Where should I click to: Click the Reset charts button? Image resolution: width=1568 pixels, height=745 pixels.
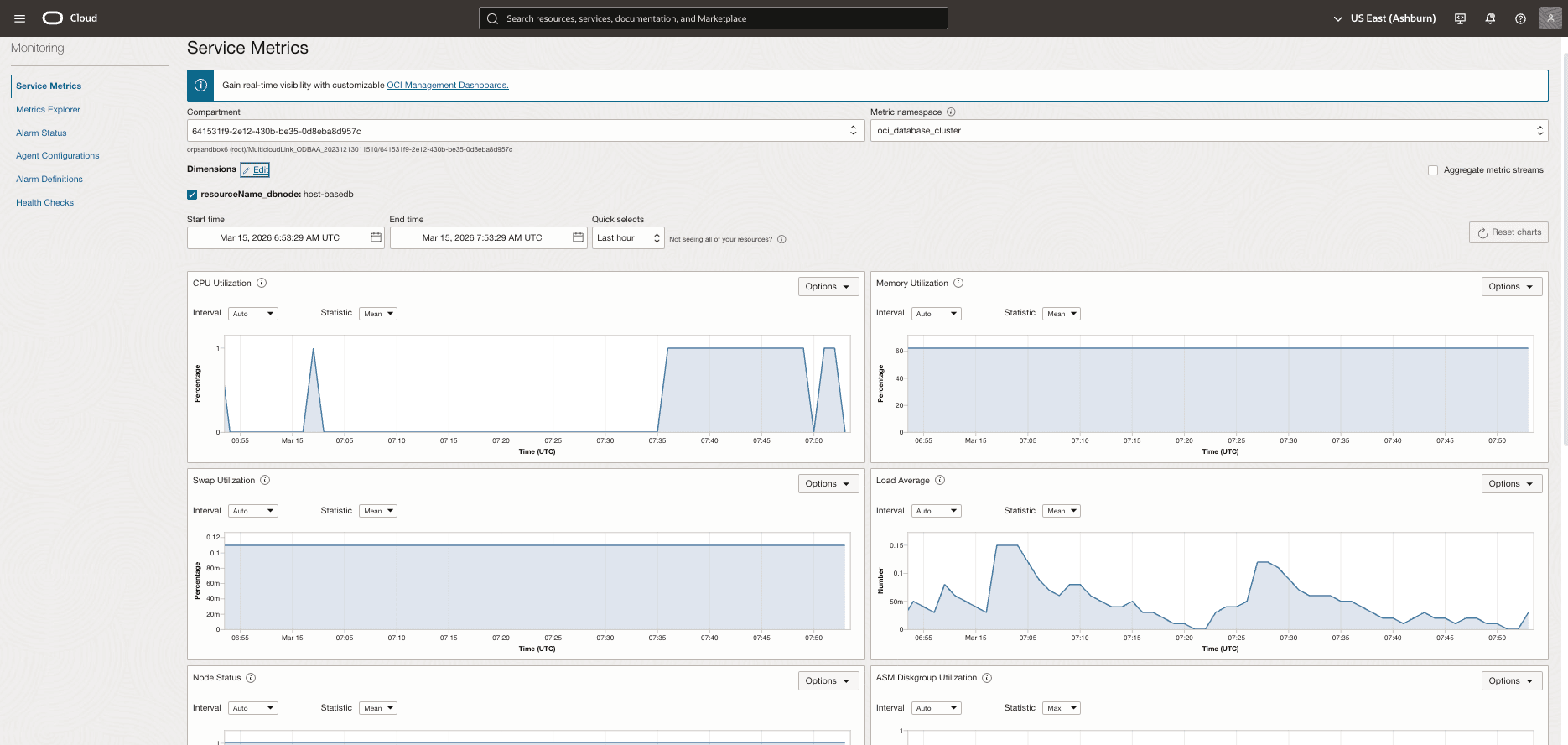click(x=1508, y=232)
